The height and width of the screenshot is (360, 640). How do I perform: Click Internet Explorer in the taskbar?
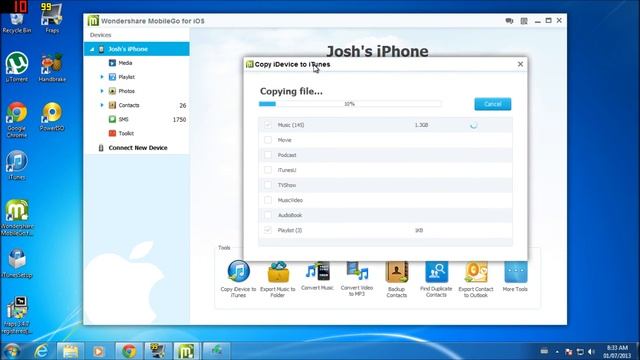pyautogui.click(x=41, y=351)
